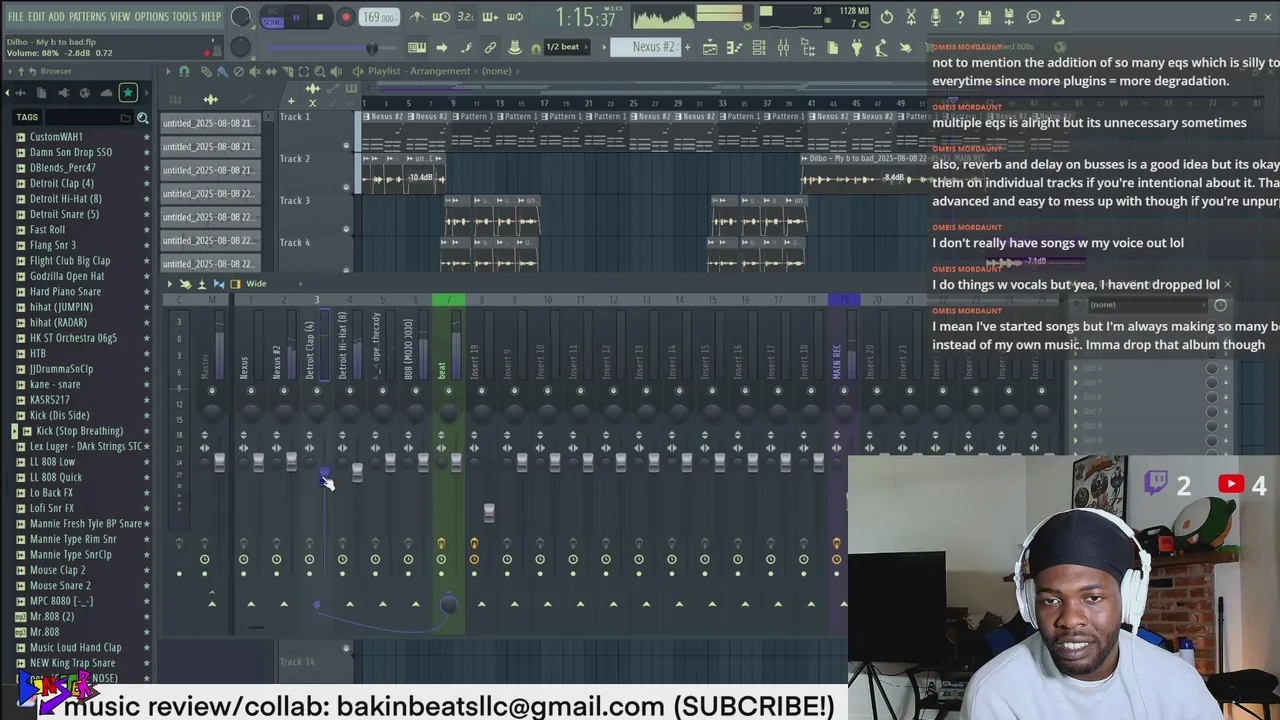Toggle mute on playlist Track 1
Image resolution: width=1280 pixels, height=720 pixels.
point(346,145)
